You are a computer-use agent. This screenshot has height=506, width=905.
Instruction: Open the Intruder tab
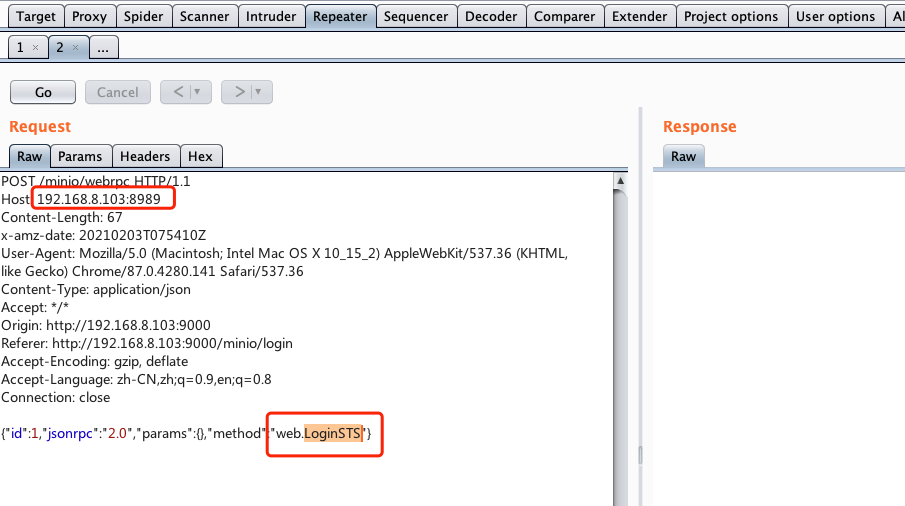coord(271,16)
